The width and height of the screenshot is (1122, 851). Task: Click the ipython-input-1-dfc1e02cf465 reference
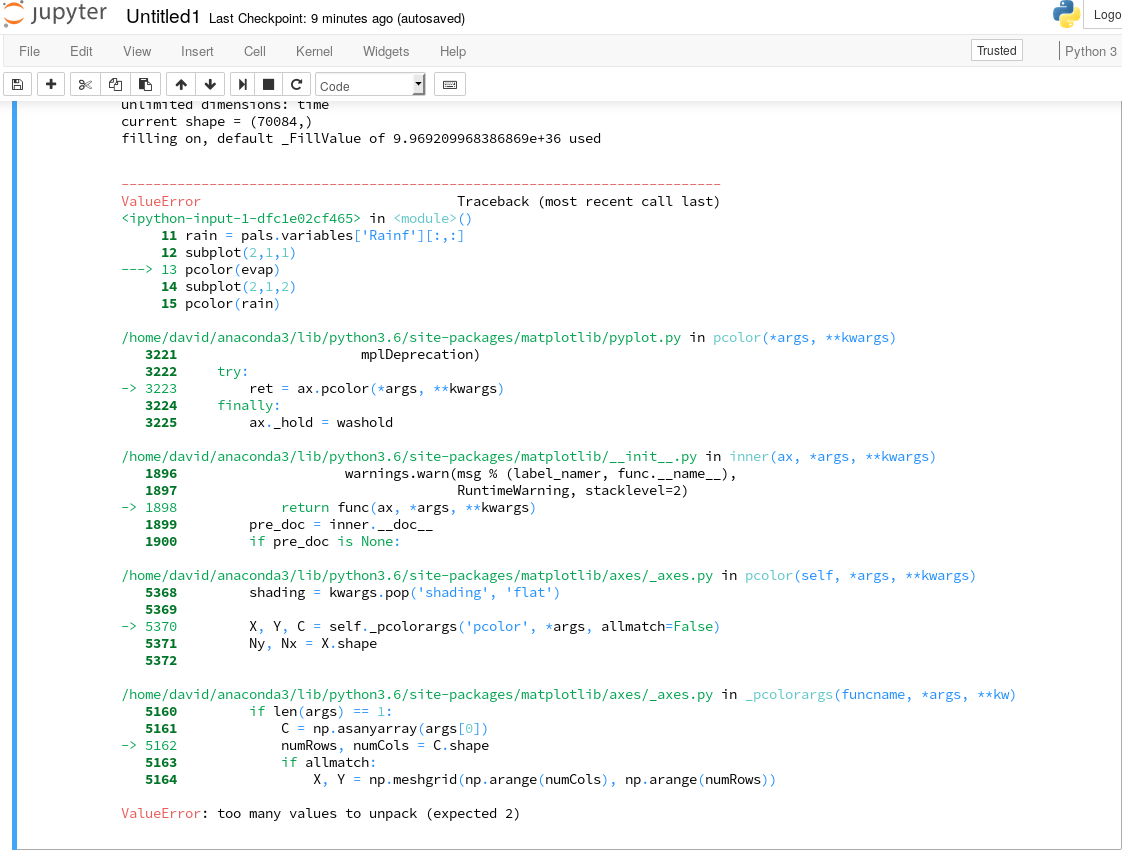point(241,218)
